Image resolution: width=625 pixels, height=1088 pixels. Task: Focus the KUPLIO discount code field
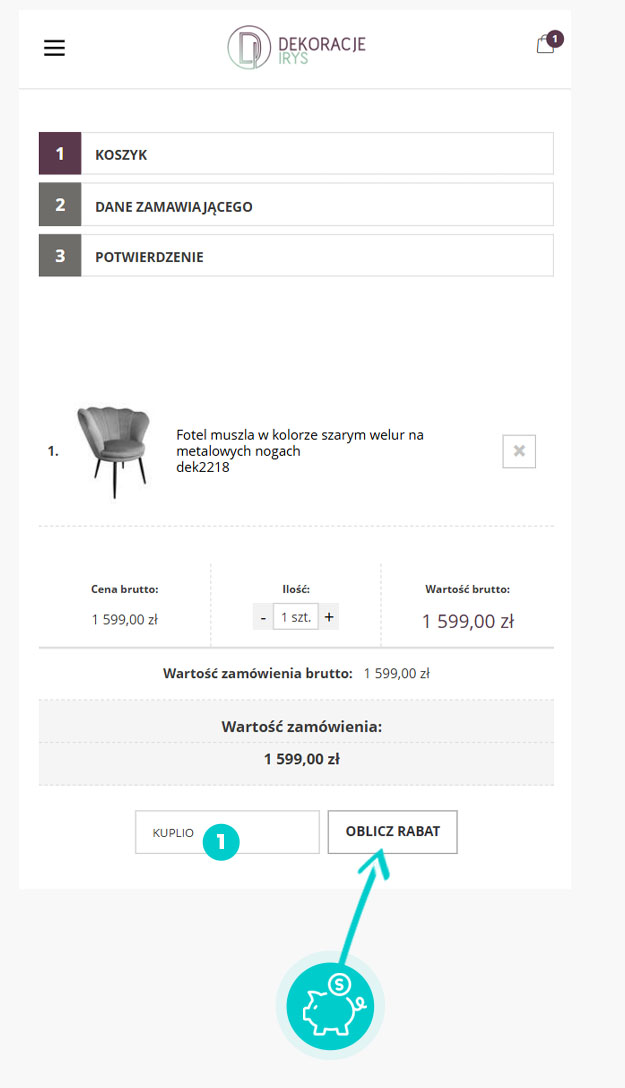(x=227, y=832)
